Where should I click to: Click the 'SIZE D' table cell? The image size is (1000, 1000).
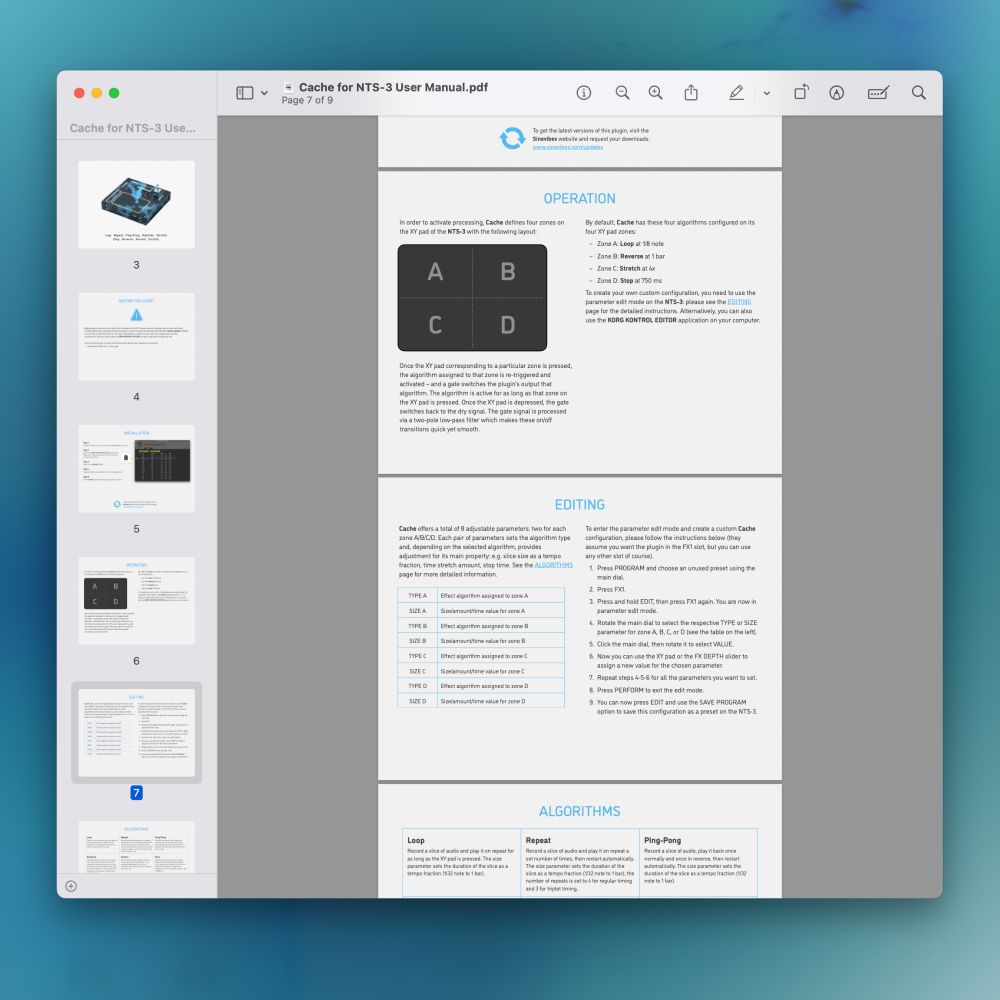pos(417,702)
